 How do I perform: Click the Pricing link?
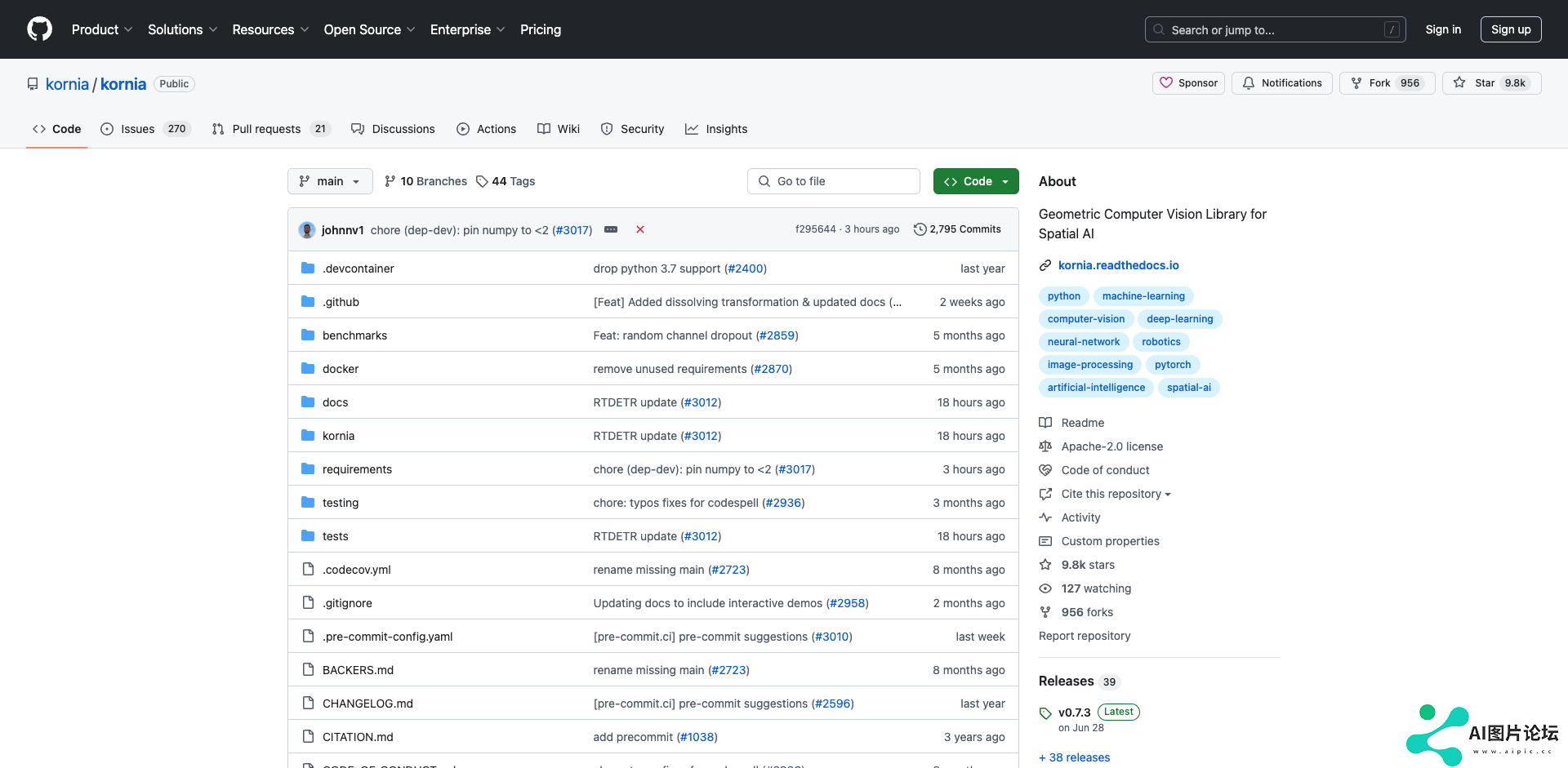coord(541,29)
